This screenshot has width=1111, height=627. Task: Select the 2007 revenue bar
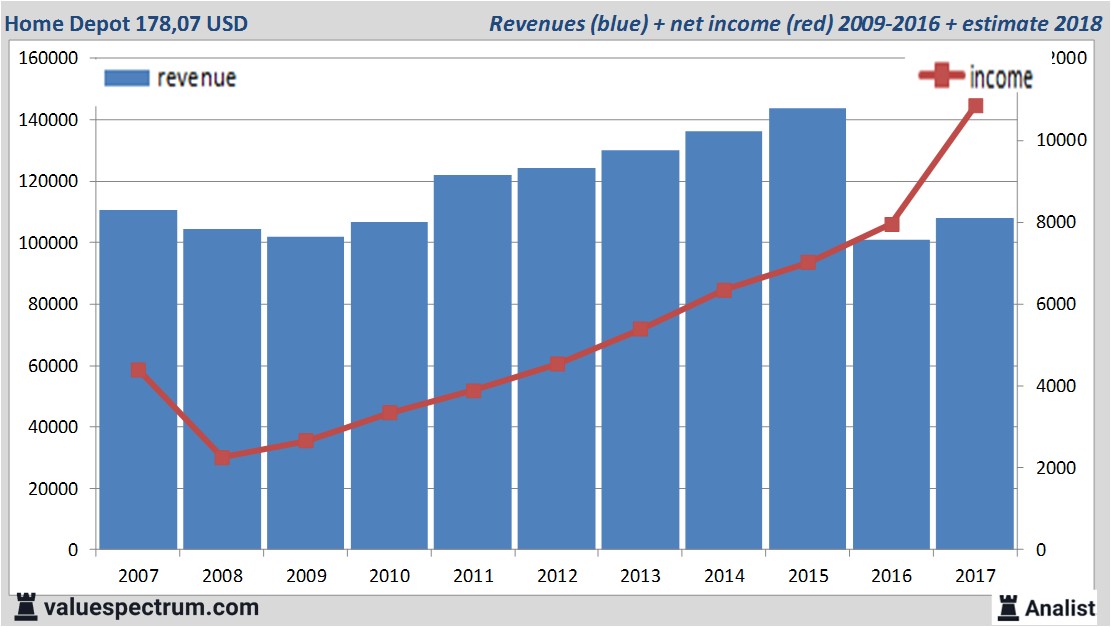138,380
